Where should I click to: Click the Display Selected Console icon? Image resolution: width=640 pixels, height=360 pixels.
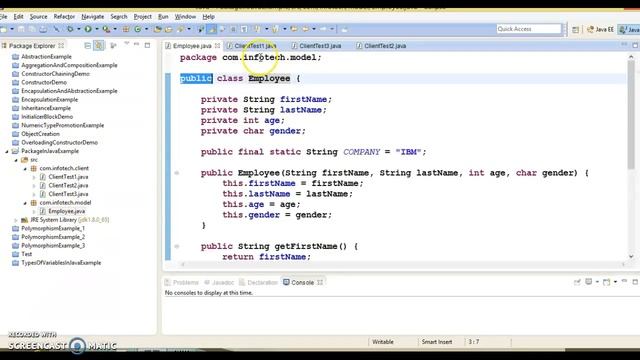point(589,282)
